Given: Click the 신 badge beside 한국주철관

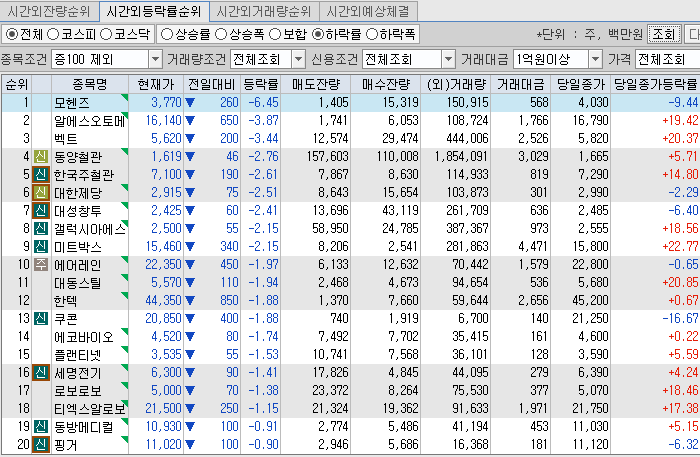Looking at the screenshot, I should click(41, 174).
